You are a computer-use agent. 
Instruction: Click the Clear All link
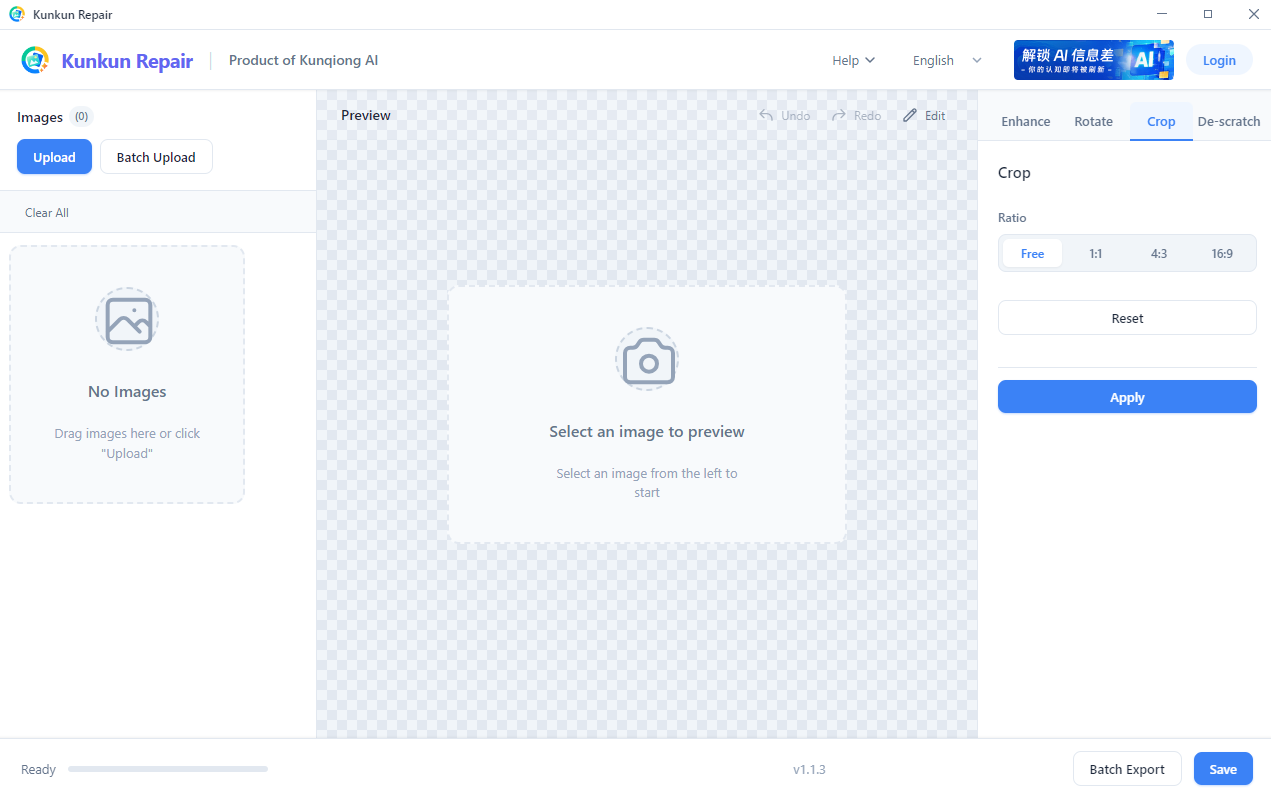pos(47,213)
